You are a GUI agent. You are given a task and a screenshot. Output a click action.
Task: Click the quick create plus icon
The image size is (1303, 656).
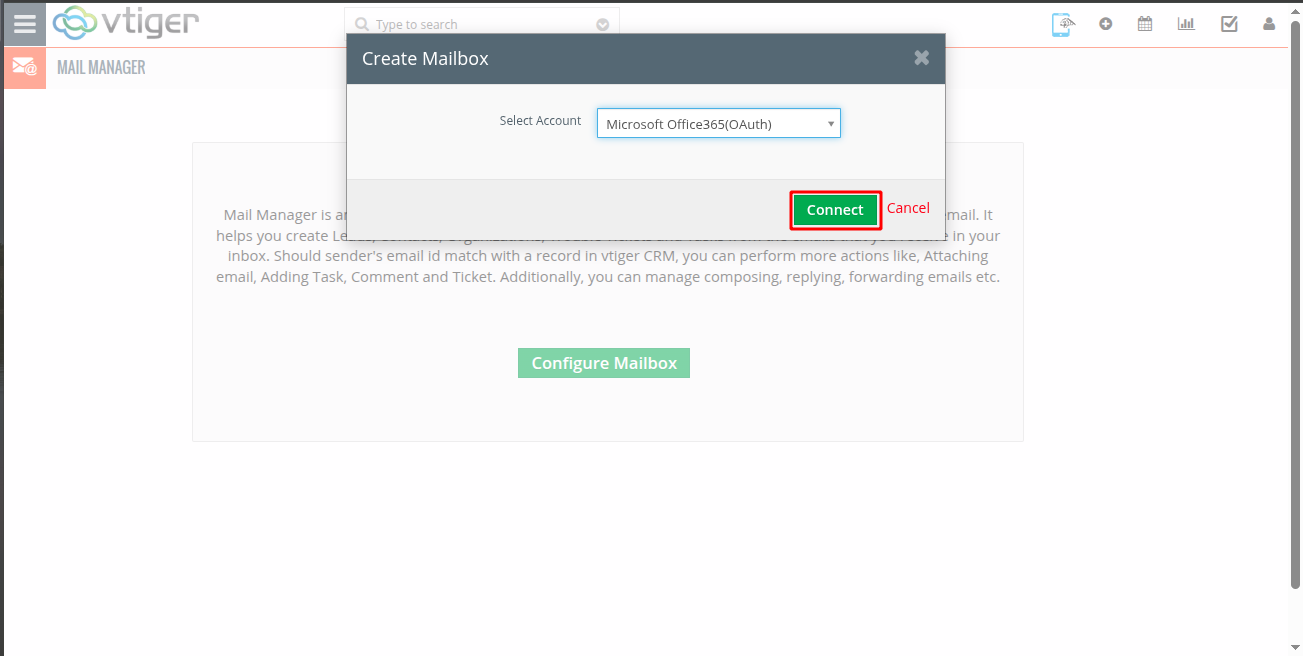point(1105,24)
